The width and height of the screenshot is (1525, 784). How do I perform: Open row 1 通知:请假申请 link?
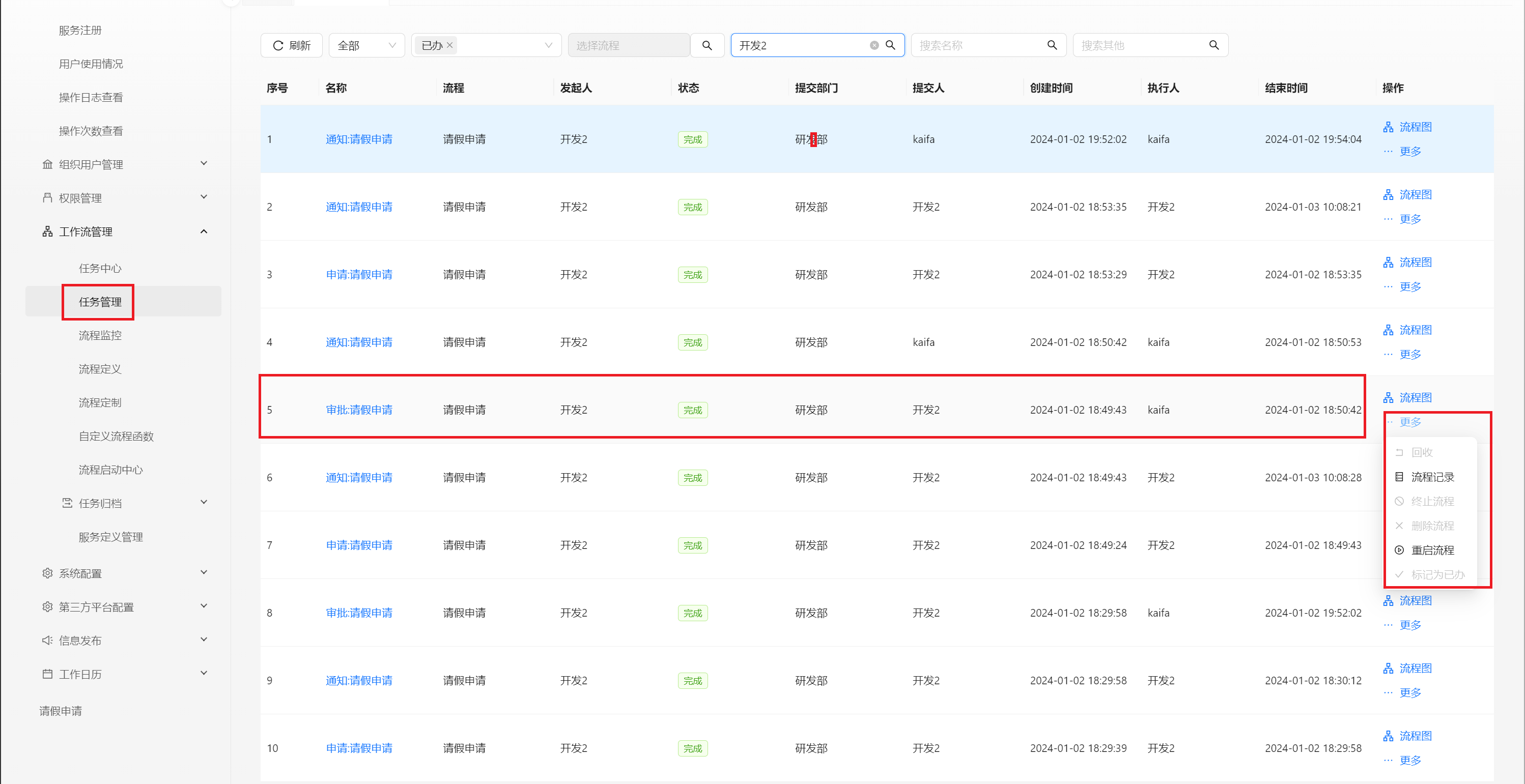coord(359,139)
